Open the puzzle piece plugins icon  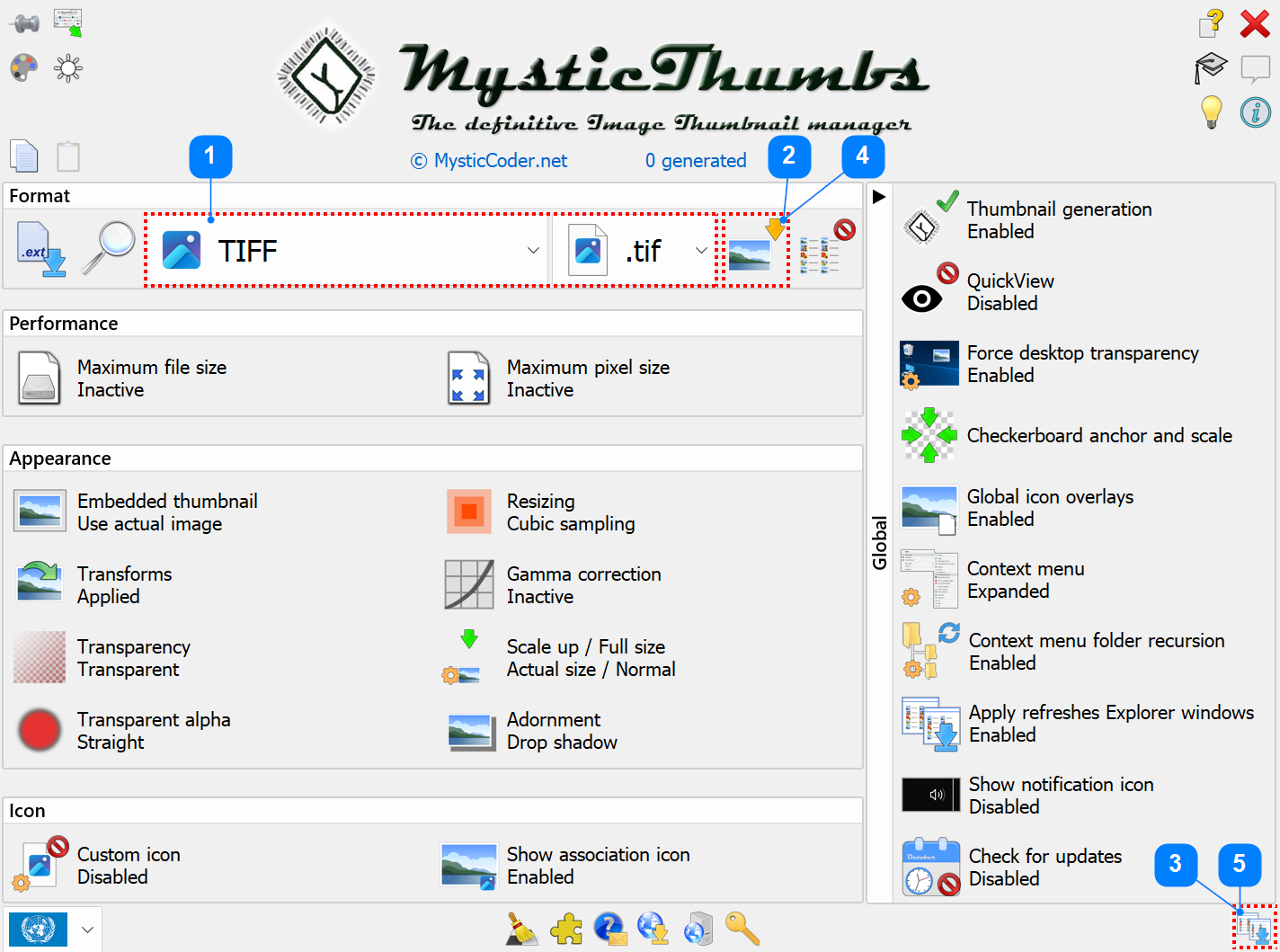click(x=565, y=929)
